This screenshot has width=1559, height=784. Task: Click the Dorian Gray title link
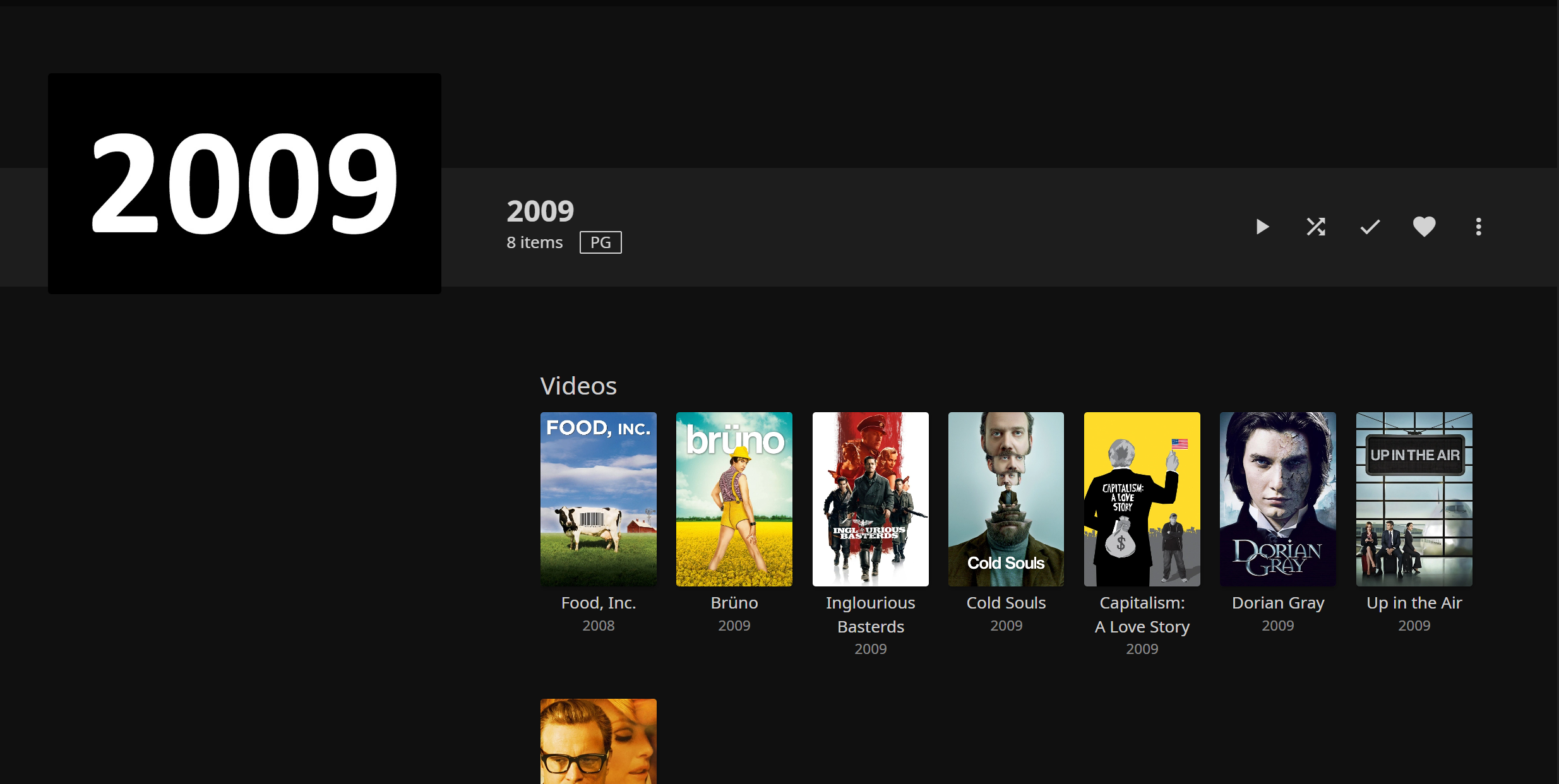point(1277,603)
